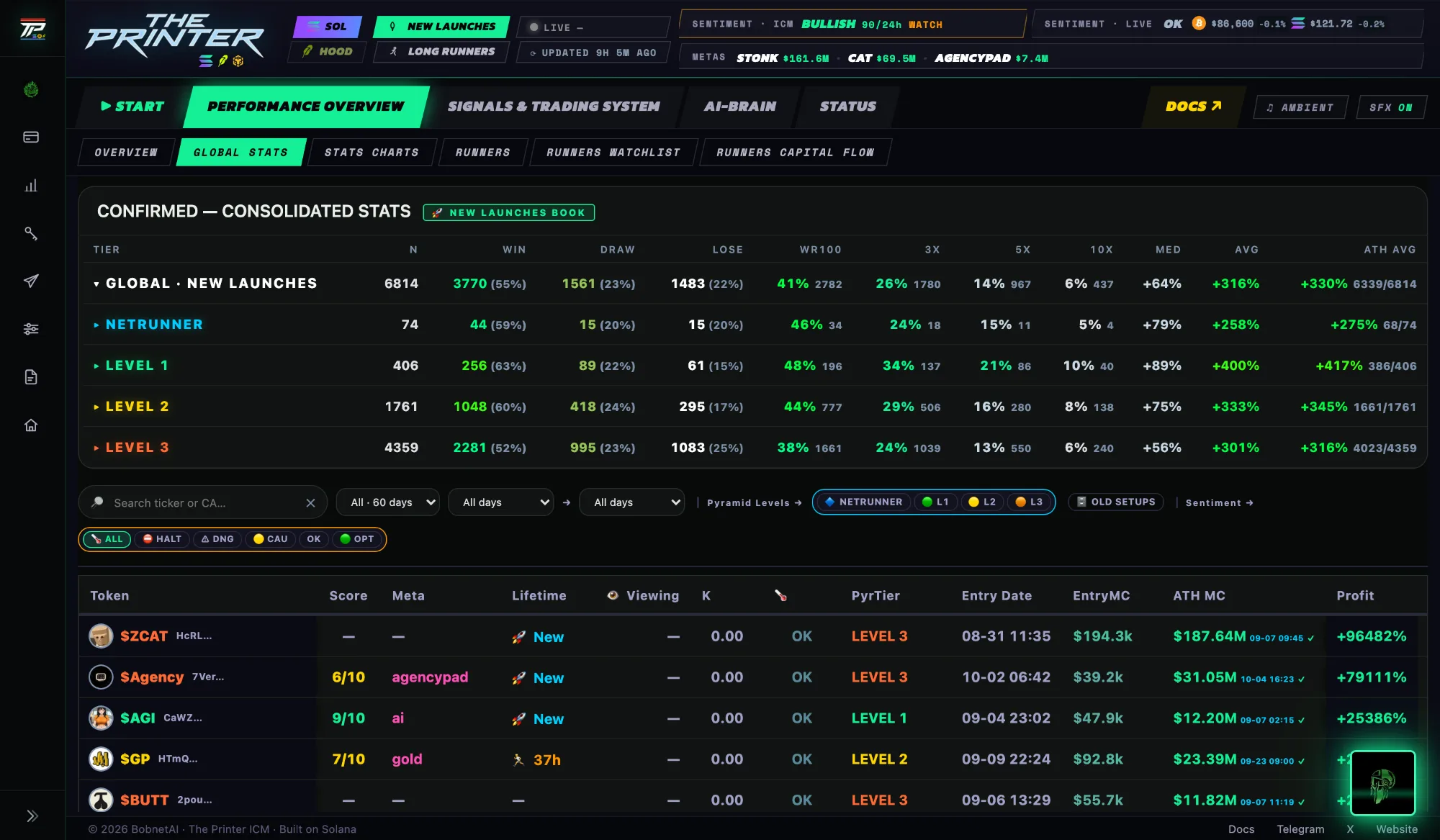Screen dimensions: 1440x840
Task: Open the document icon in sidebar
Action: pos(31,377)
